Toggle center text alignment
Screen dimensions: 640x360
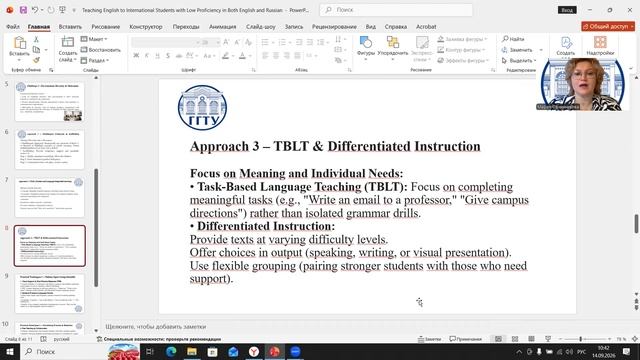click(x=276, y=56)
